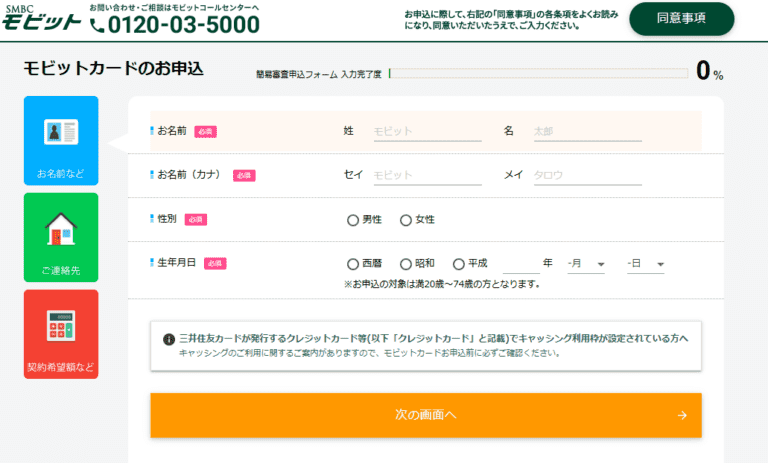Click the 0% completion value
The image size is (768, 463).
[709, 71]
